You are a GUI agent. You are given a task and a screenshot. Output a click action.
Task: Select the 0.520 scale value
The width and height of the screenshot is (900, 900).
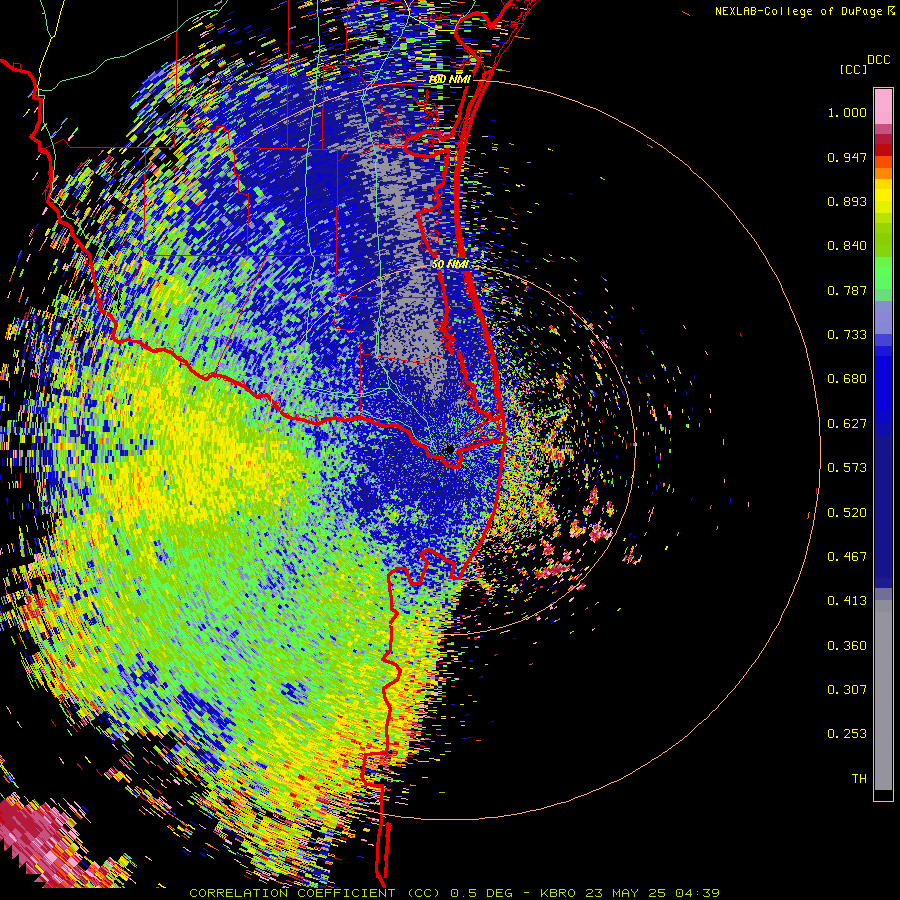pos(847,513)
